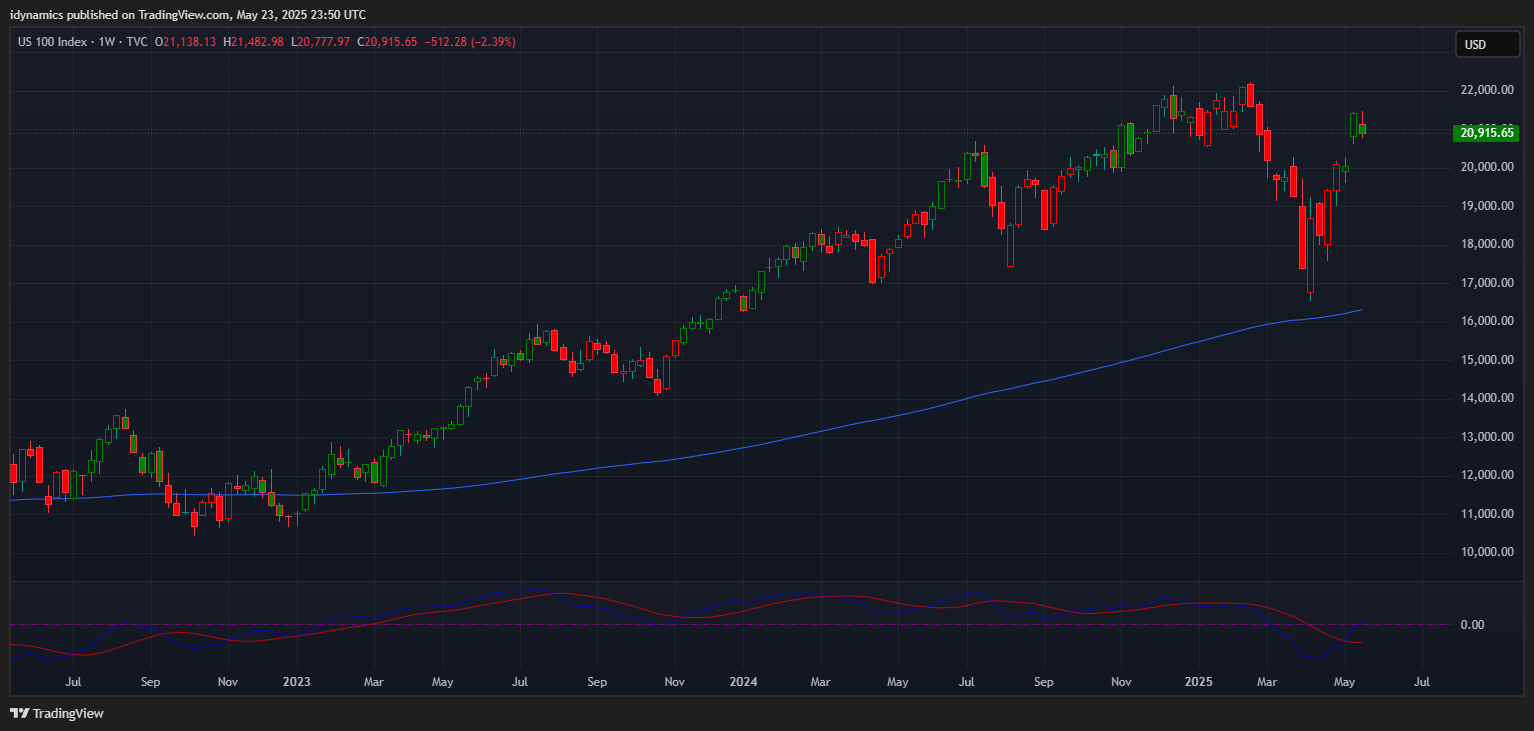Click the 10,000.00 price axis label
Viewport: 1534px width, 731px height.
(x=1486, y=552)
